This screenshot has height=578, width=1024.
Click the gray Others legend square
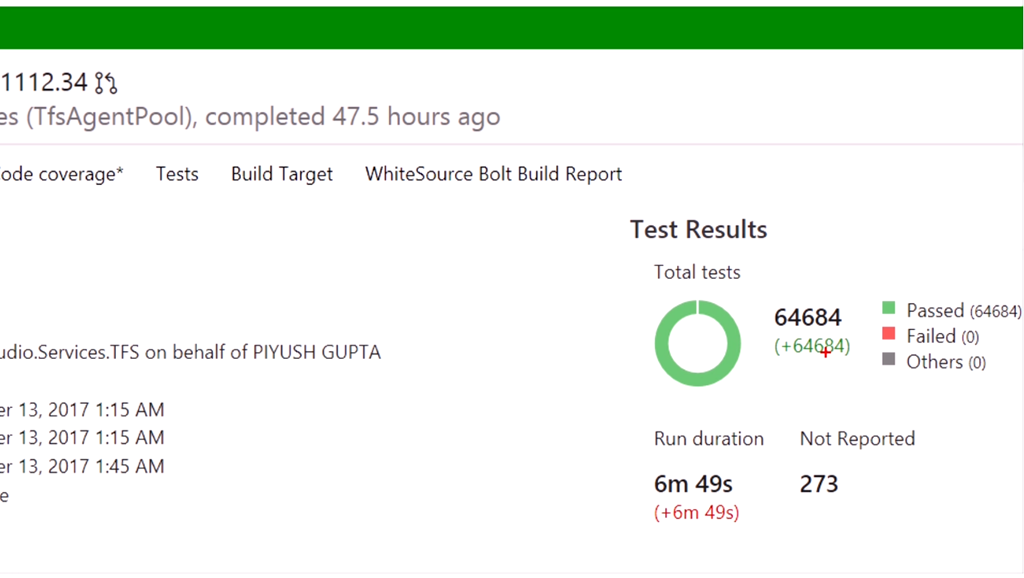[889, 360]
